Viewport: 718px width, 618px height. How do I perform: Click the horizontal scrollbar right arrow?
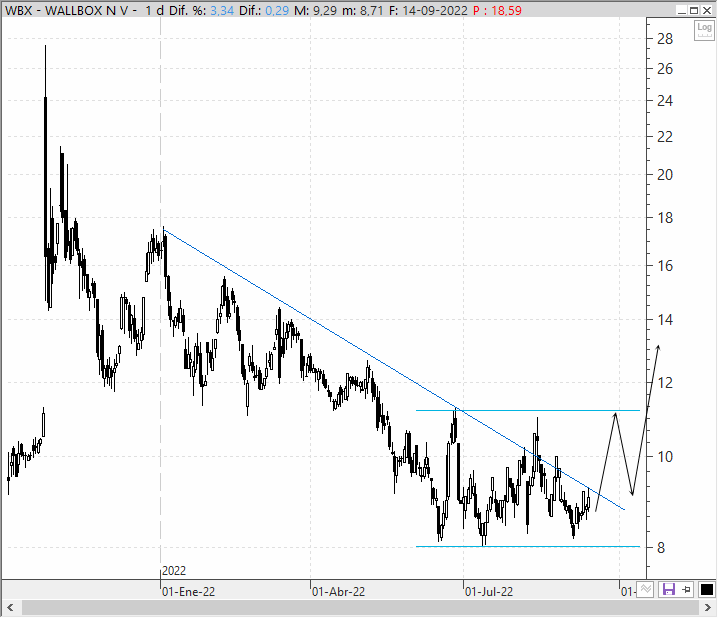coord(707,608)
